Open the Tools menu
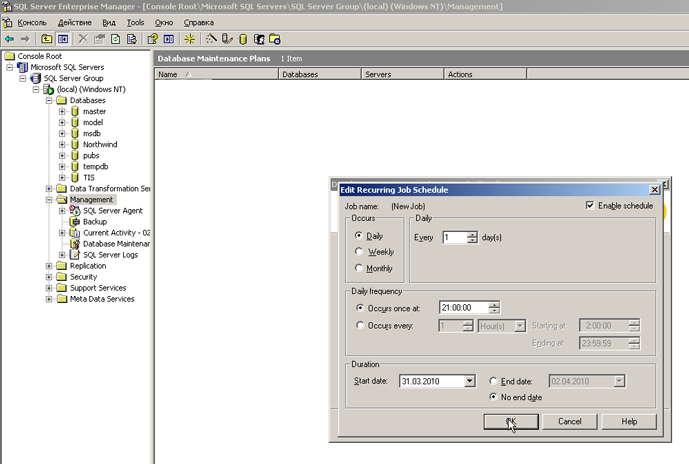Screen dimensions: 689x464 coord(136,21)
